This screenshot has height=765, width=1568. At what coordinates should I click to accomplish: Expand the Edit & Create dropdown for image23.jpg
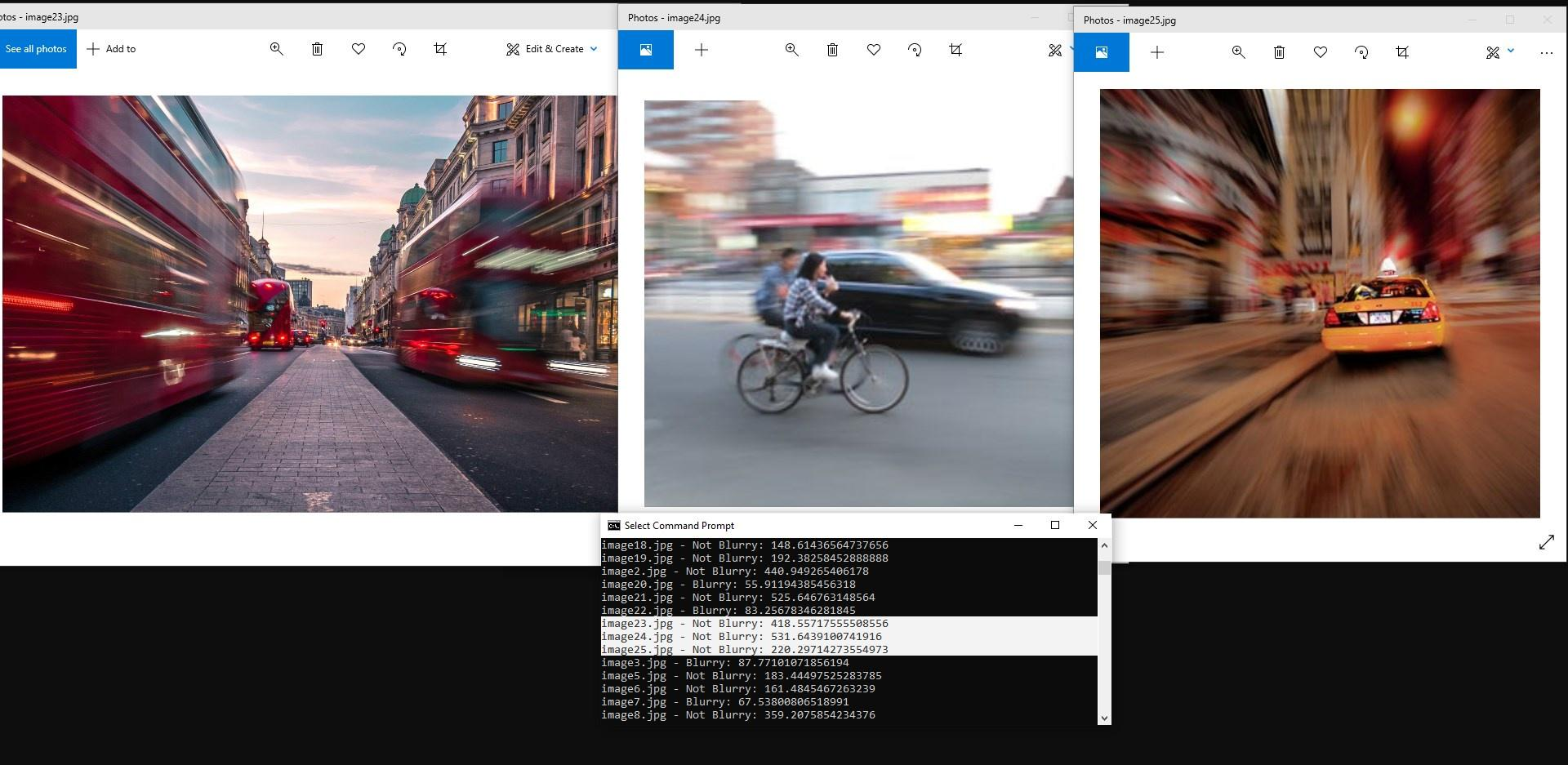point(595,49)
